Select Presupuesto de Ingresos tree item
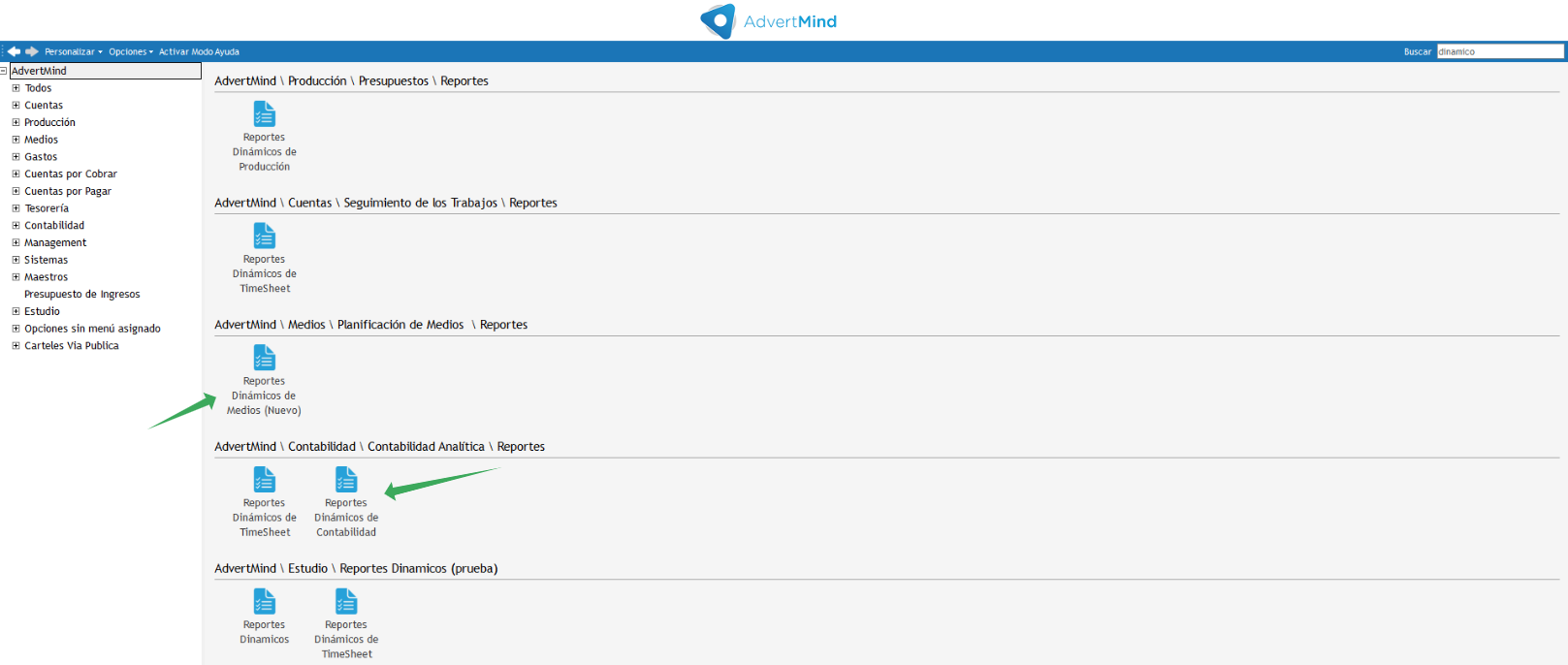Screen dimensions: 1568x665 tap(82, 295)
